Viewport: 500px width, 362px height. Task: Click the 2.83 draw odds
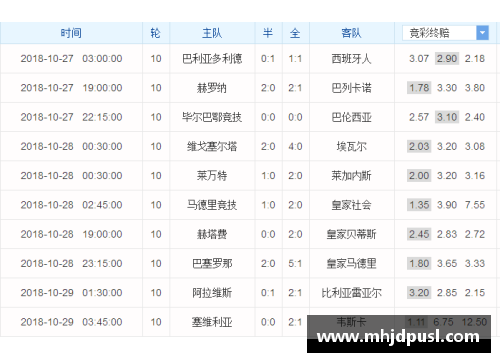click(447, 234)
